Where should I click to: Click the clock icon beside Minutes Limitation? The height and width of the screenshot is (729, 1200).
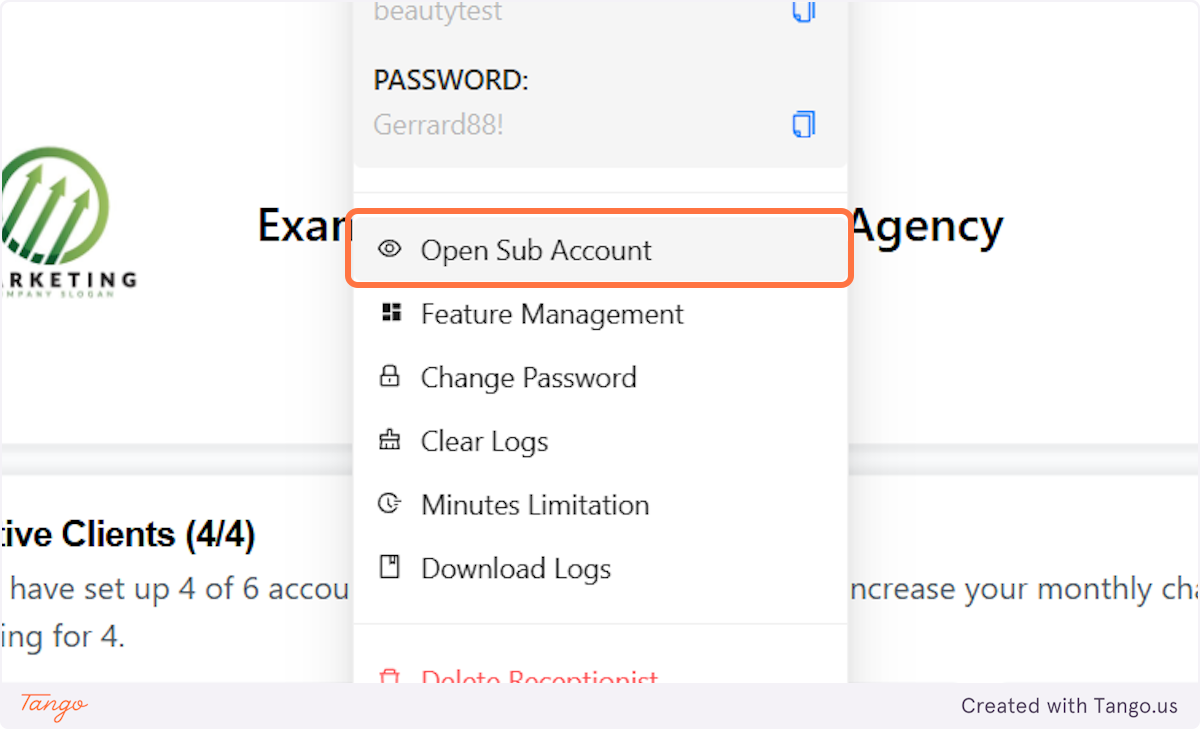click(389, 504)
